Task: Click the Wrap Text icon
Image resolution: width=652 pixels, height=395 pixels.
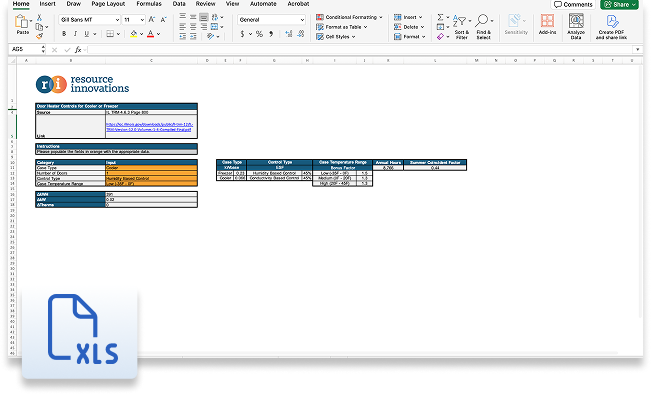Action: pos(215,17)
